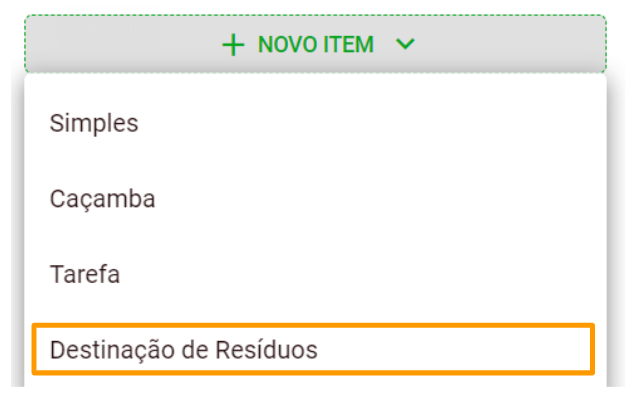Click the green plus icon
Viewport: 630px width, 400px height.
coord(233,45)
